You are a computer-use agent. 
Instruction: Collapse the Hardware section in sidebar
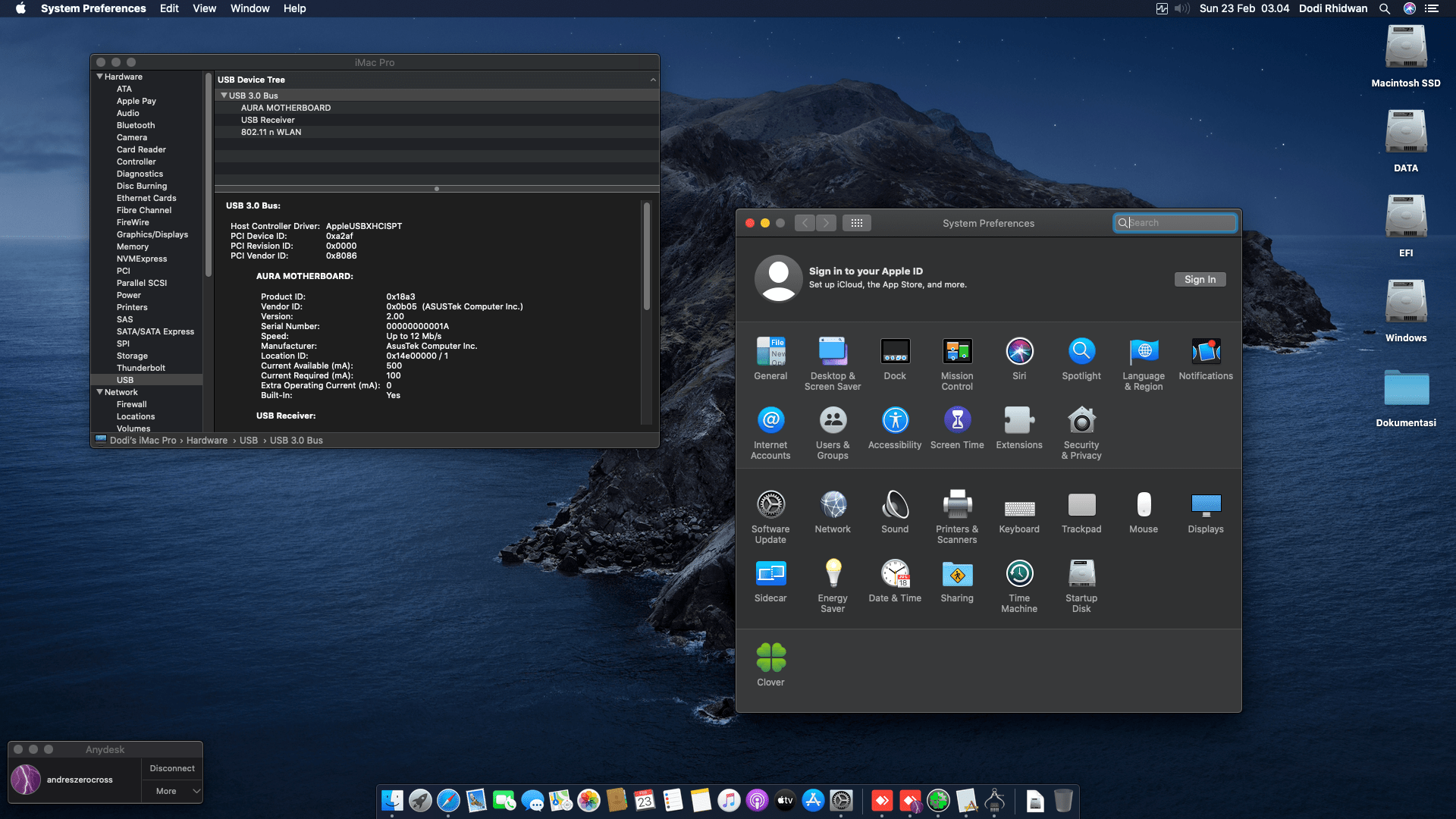pyautogui.click(x=99, y=77)
